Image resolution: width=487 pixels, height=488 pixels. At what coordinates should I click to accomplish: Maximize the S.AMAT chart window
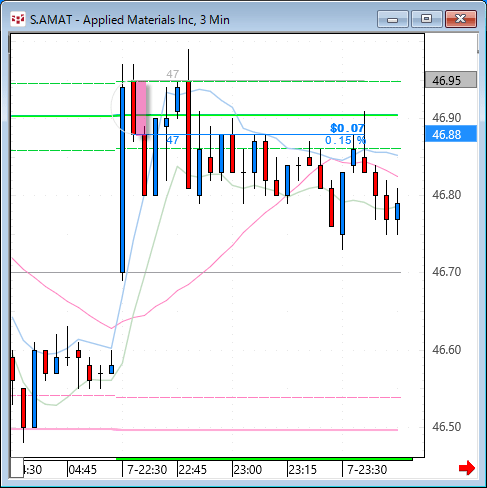427,19
